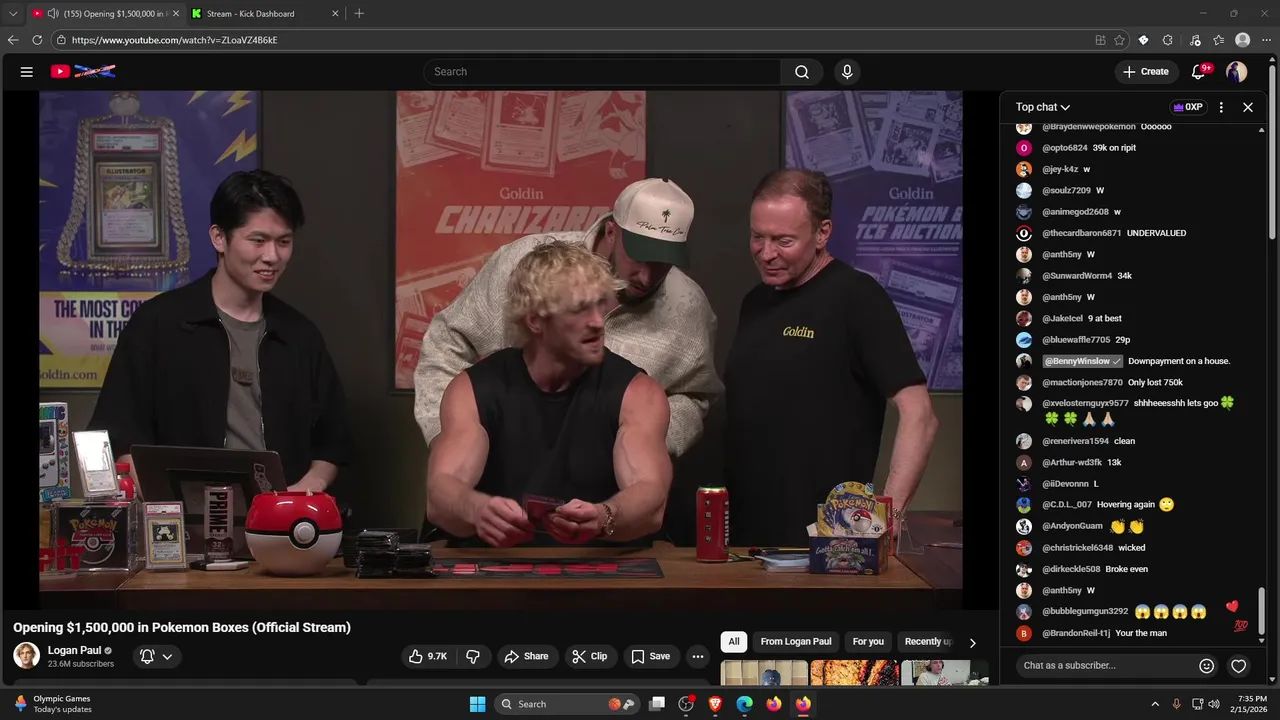The width and height of the screenshot is (1280, 720).
Task: Open the emoji picker in chat
Action: coord(1207,666)
